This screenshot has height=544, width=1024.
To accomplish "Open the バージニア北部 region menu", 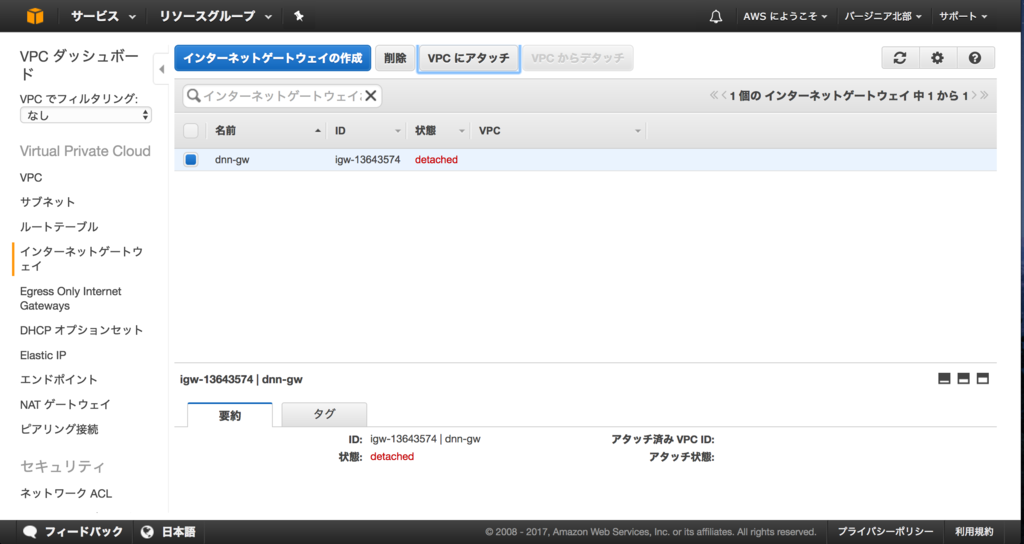I will pyautogui.click(x=883, y=16).
